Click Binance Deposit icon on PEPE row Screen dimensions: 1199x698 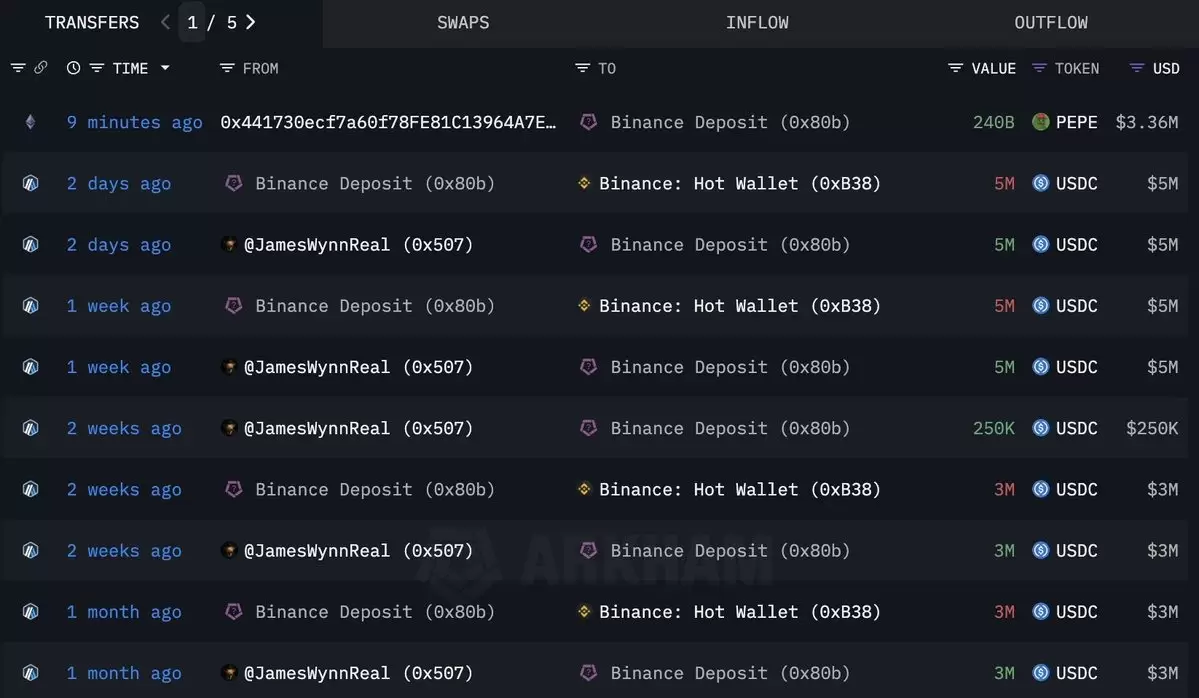click(x=588, y=122)
